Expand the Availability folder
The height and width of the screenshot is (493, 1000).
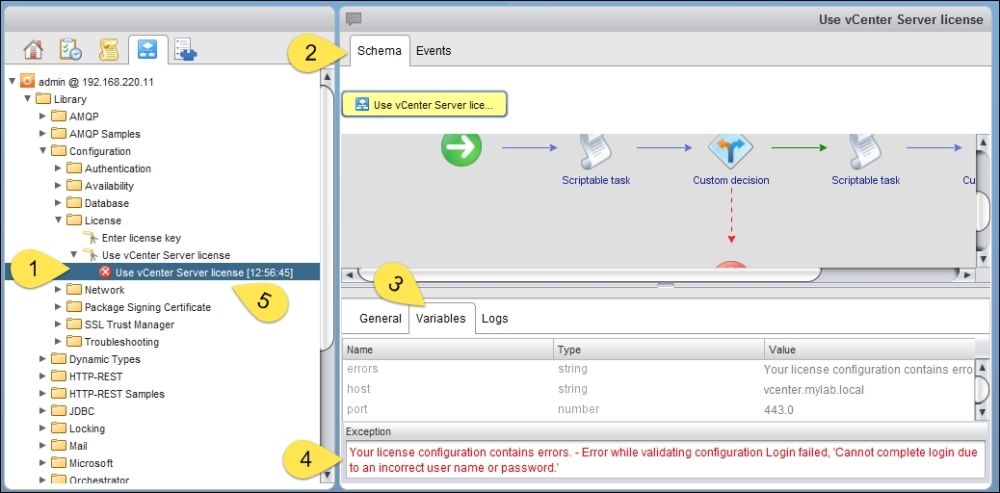[x=59, y=186]
